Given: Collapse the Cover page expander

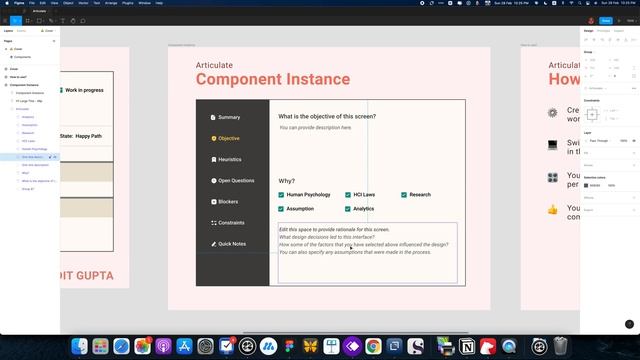Looking at the screenshot, I should (6, 49).
